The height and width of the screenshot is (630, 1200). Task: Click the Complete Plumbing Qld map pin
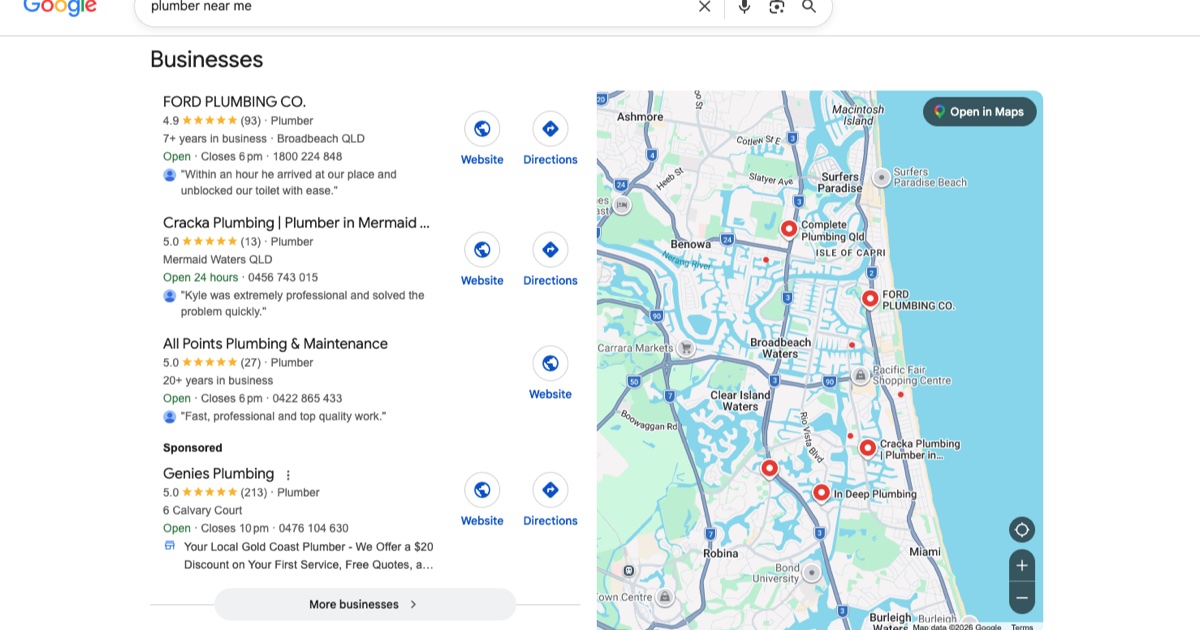(789, 229)
